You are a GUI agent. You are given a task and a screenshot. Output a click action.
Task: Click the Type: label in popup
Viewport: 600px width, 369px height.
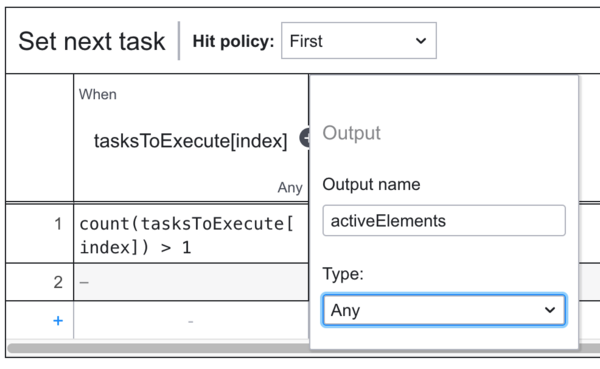pos(343,274)
